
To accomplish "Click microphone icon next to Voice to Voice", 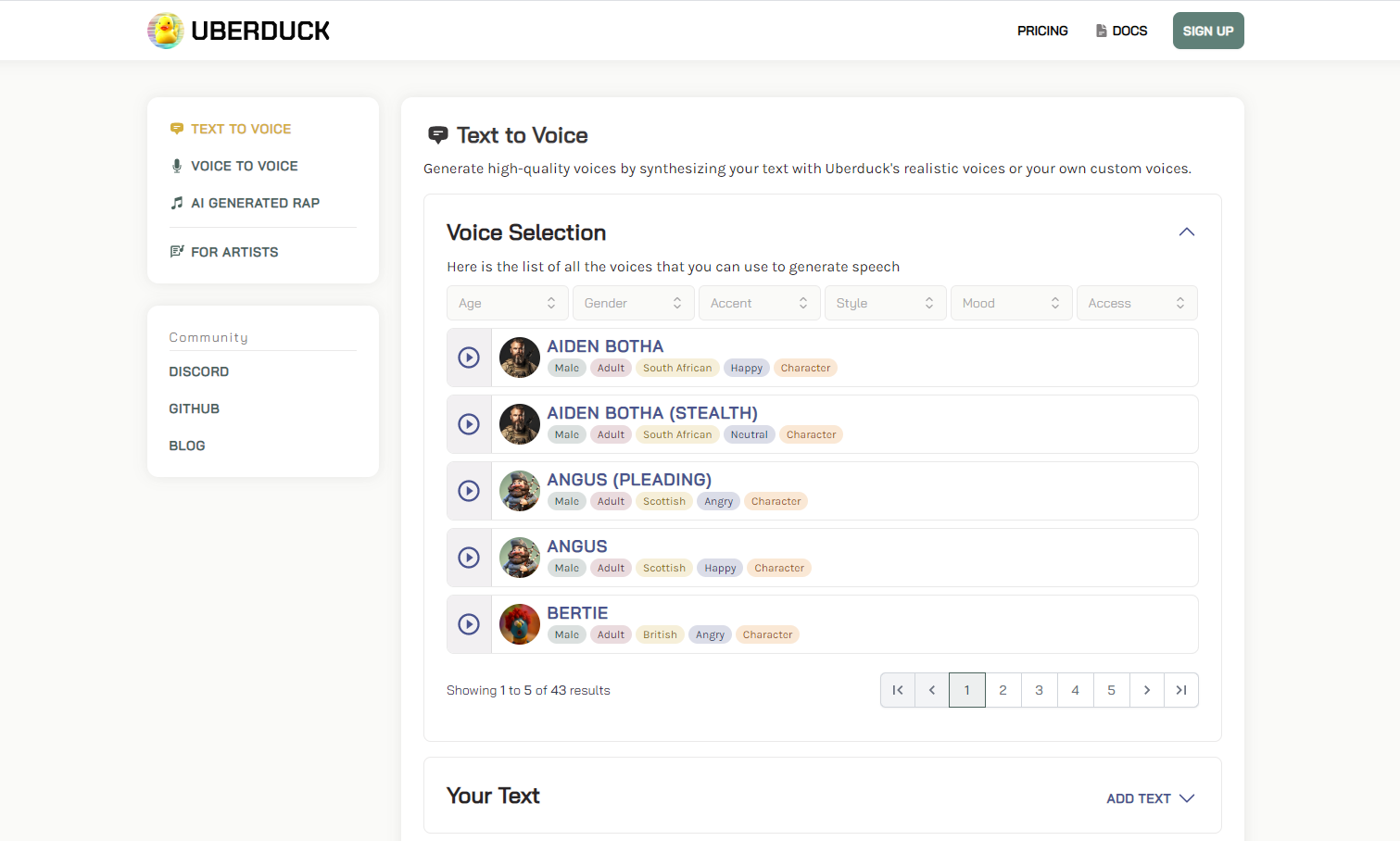I will pos(177,166).
